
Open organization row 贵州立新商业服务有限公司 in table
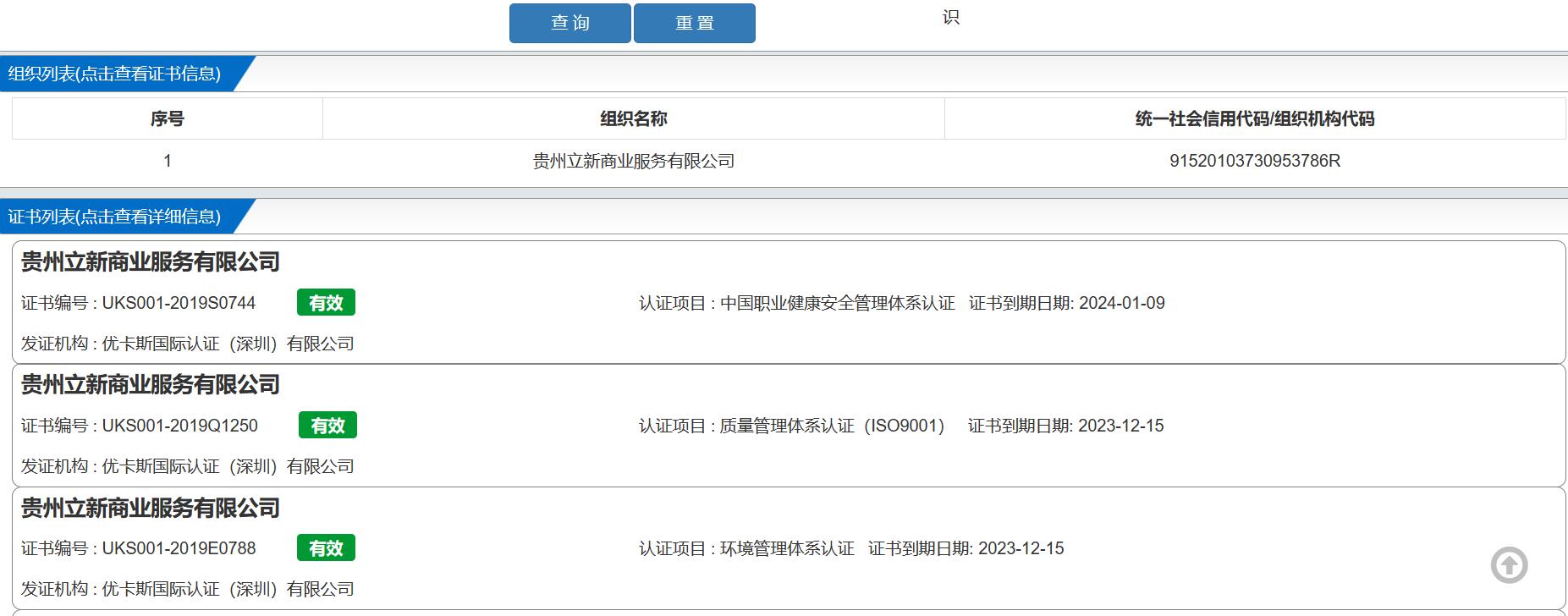tap(634, 161)
